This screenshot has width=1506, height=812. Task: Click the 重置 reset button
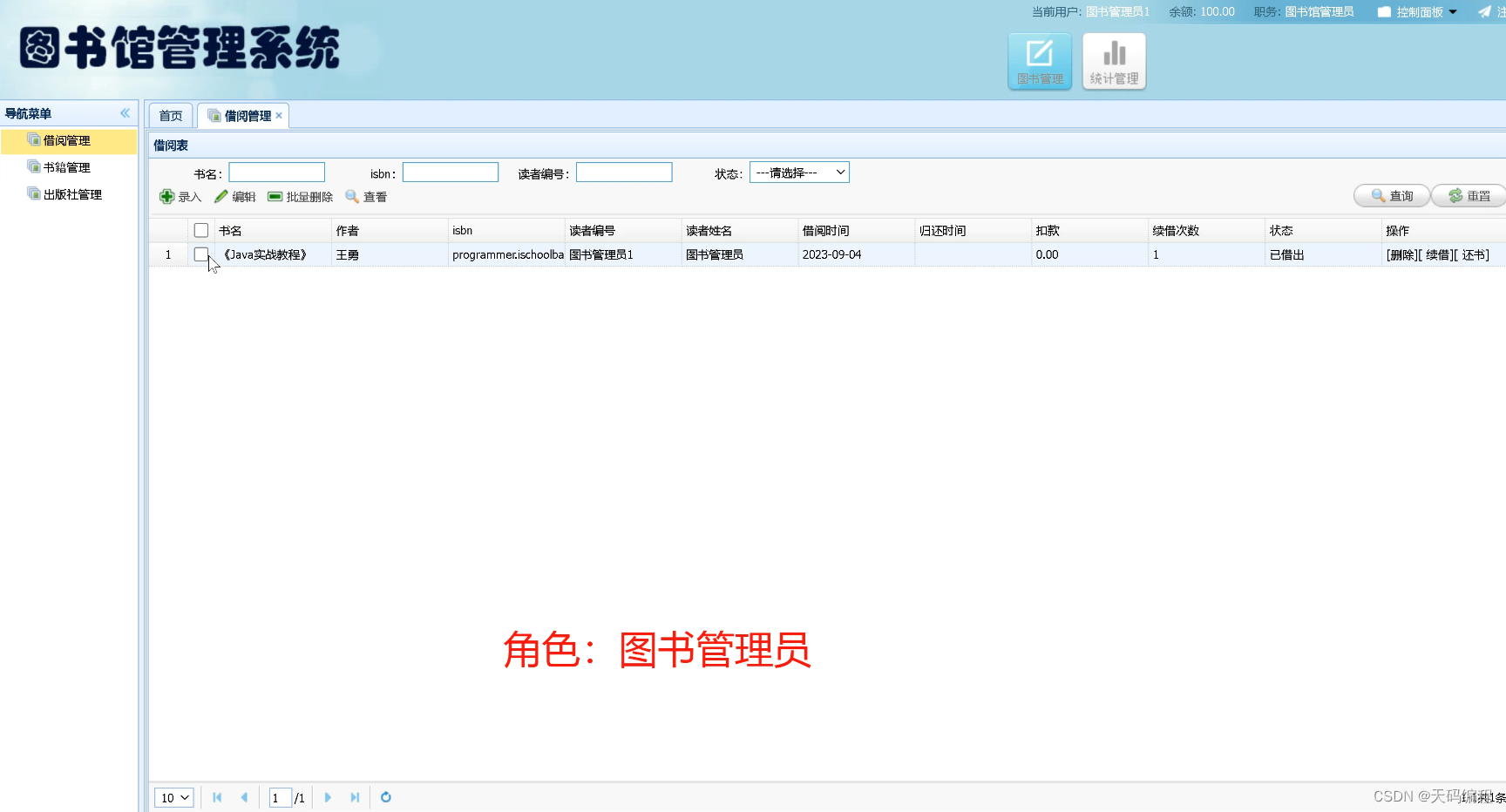(x=1469, y=196)
